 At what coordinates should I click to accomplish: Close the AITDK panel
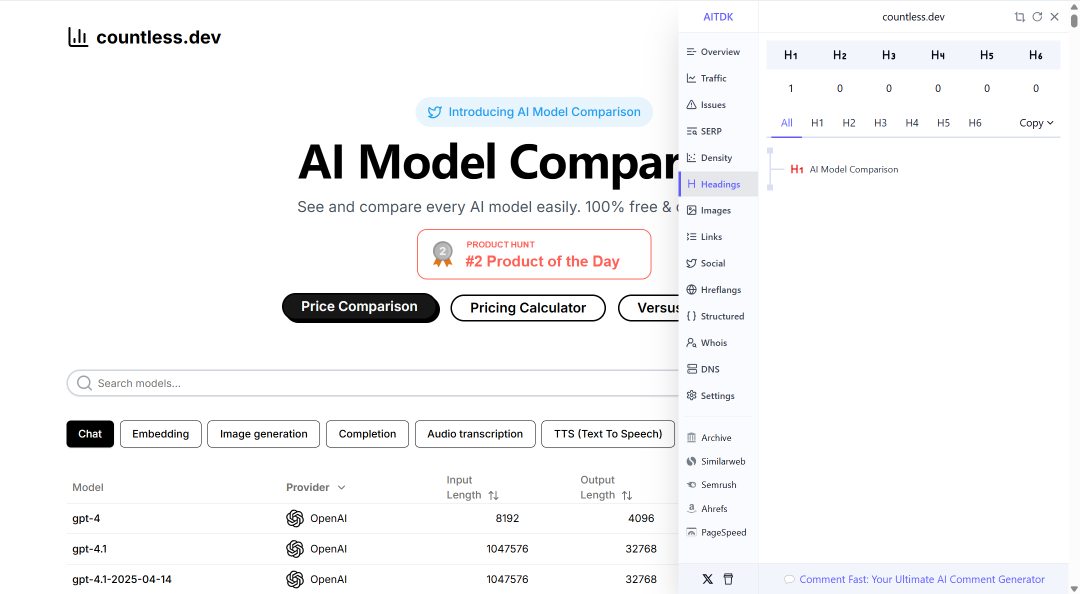click(x=1055, y=17)
